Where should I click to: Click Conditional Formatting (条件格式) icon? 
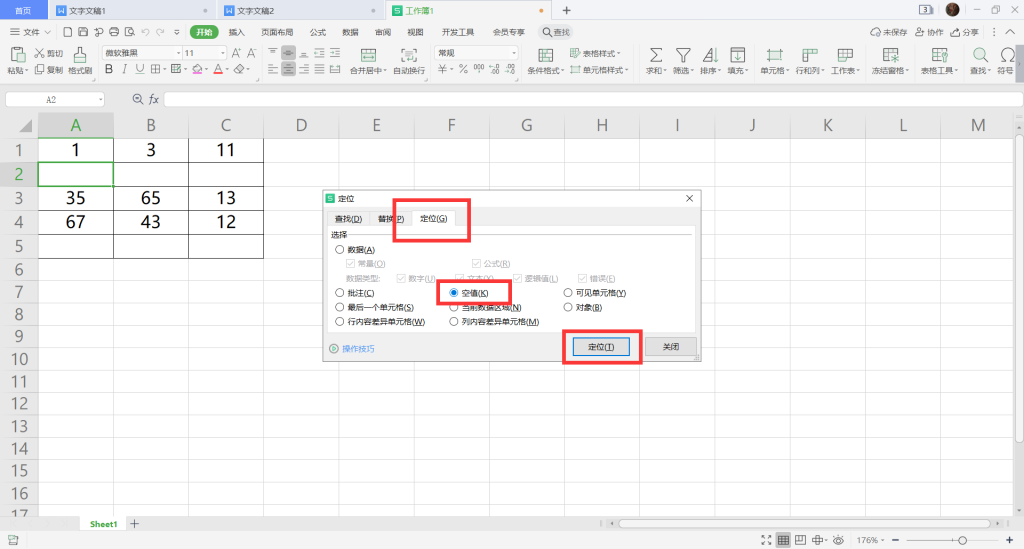tap(545, 55)
